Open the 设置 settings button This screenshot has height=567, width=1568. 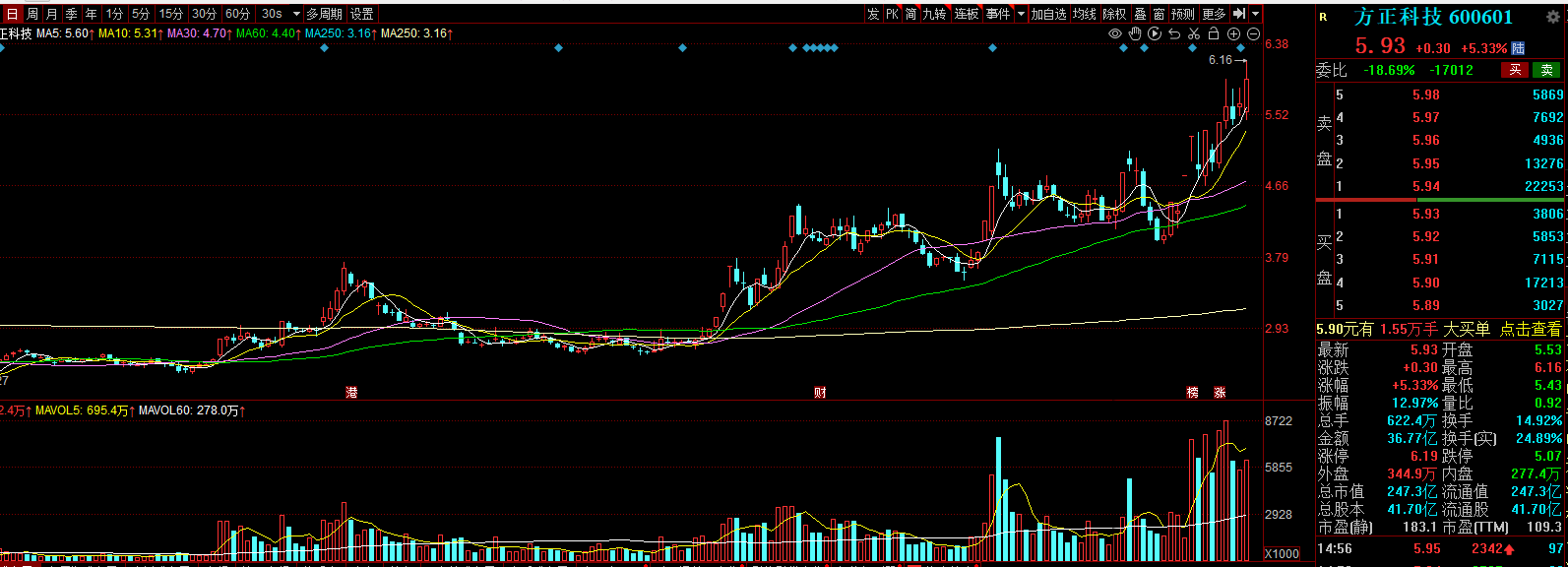coord(362,14)
